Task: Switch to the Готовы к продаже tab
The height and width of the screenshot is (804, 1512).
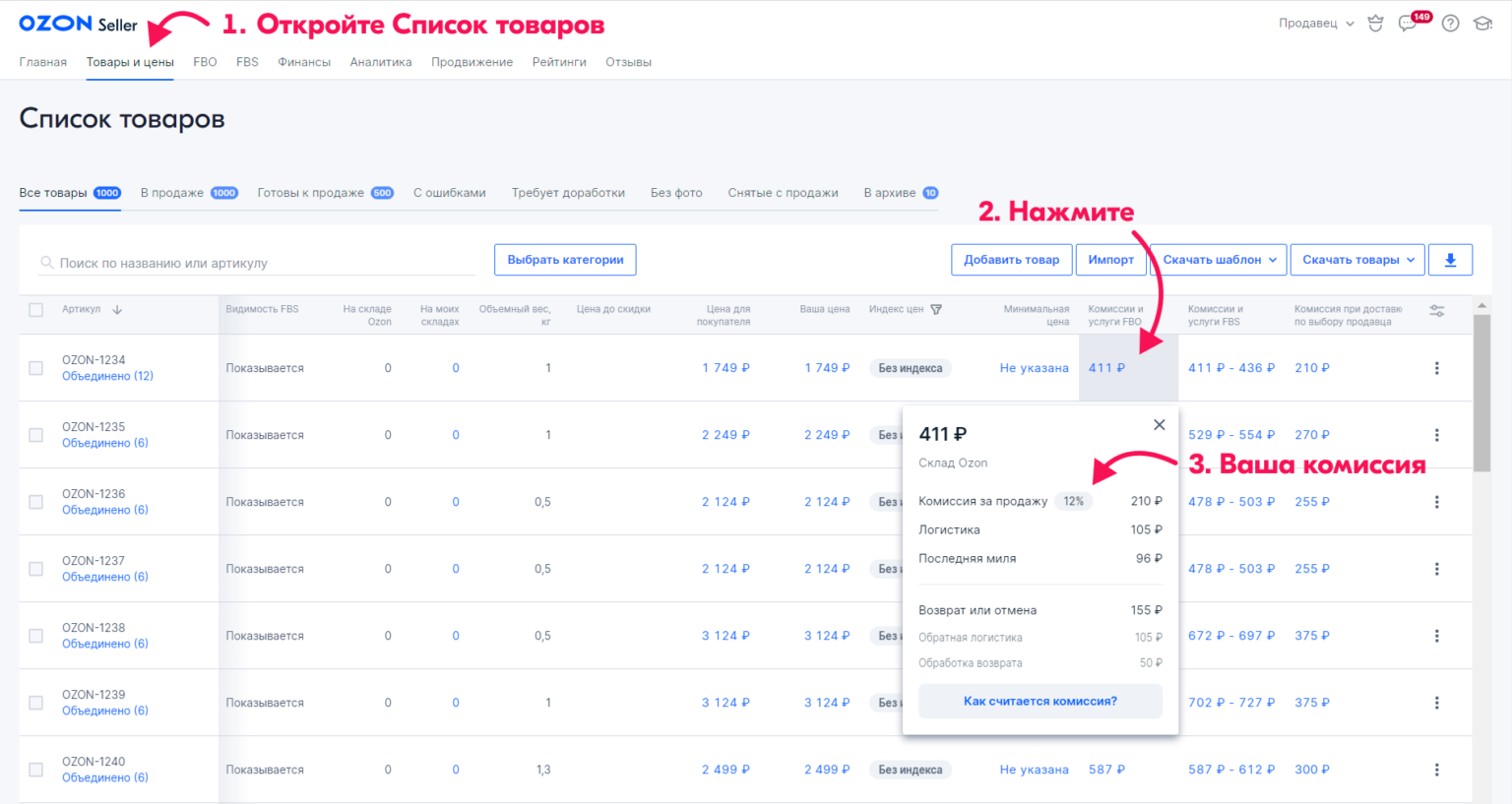Action: (x=326, y=193)
